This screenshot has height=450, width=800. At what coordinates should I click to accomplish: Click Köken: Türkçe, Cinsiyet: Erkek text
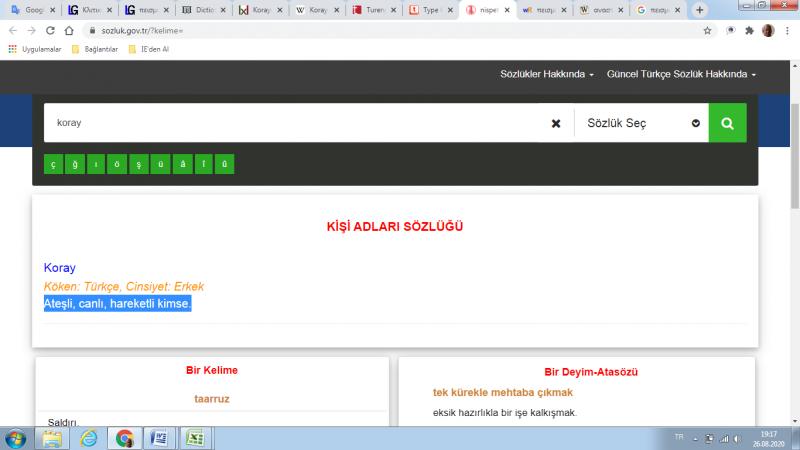(x=123, y=287)
